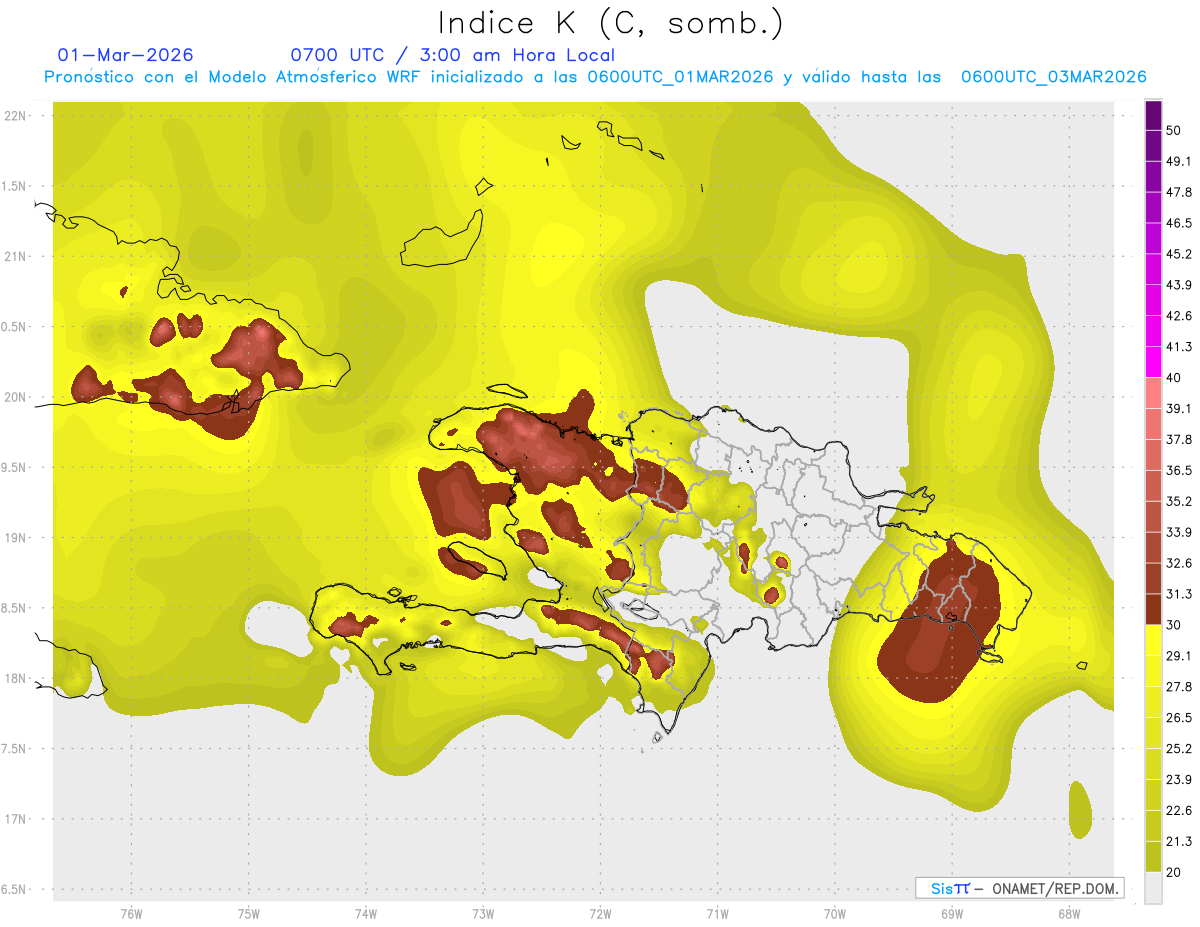Click the "47.8" legend value
Viewport: 1200px width, 927px height.
tap(1179, 192)
